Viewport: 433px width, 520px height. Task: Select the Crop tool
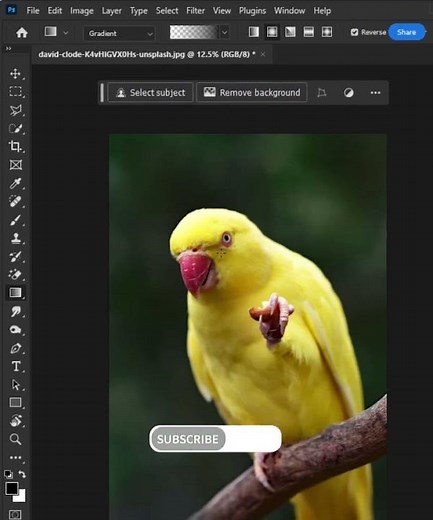pos(15,146)
